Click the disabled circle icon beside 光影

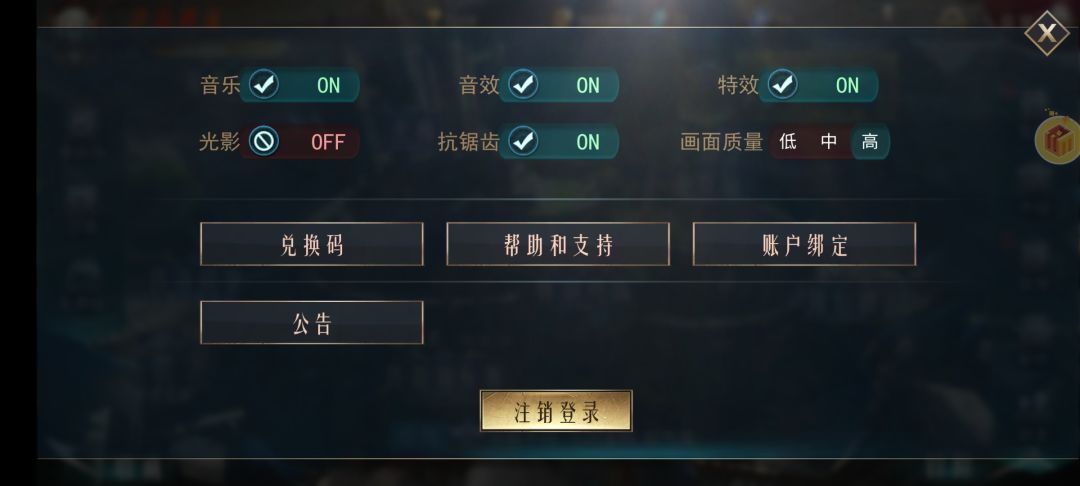tap(264, 141)
